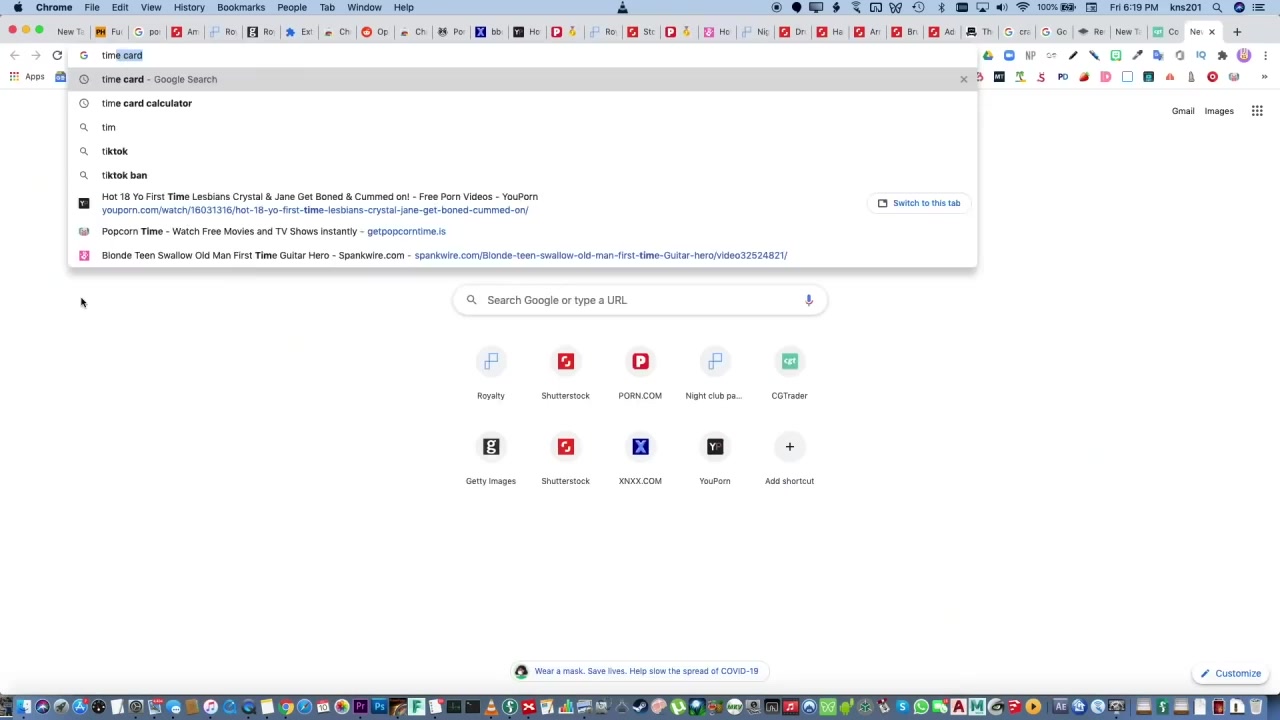Open the Edit menu
1280x720 pixels.
point(120,7)
